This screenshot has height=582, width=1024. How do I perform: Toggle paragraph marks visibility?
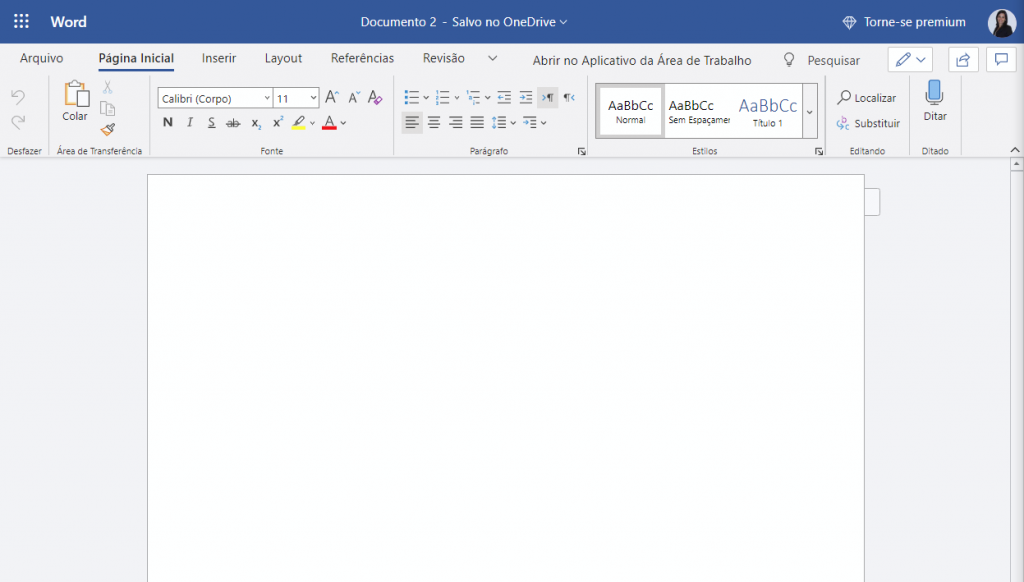click(547, 97)
